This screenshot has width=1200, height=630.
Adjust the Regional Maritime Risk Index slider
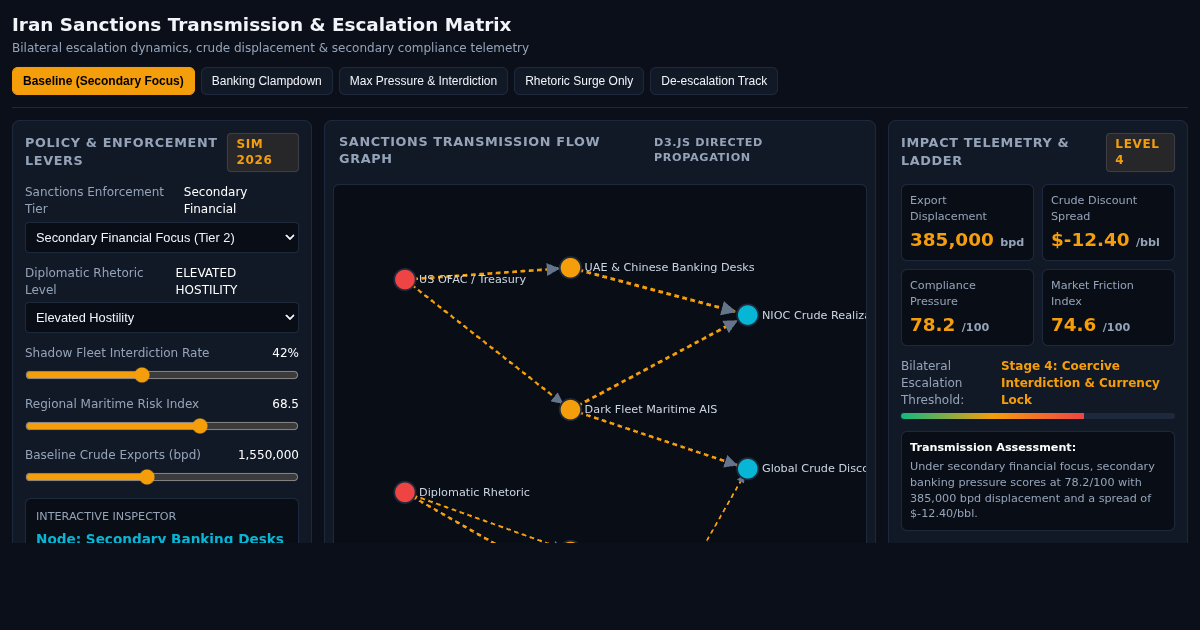[x=162, y=426]
